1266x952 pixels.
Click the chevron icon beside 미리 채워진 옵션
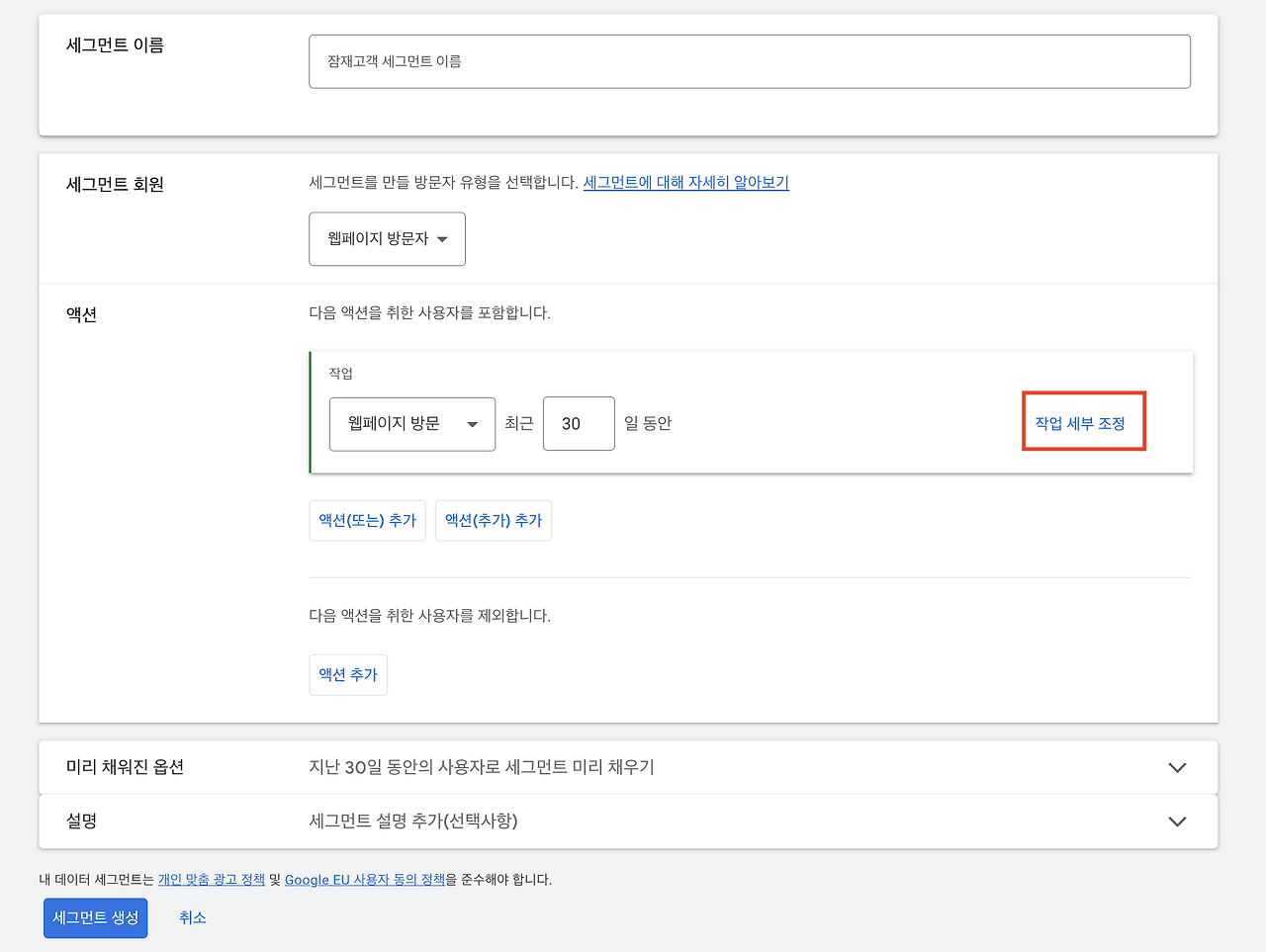[1177, 767]
